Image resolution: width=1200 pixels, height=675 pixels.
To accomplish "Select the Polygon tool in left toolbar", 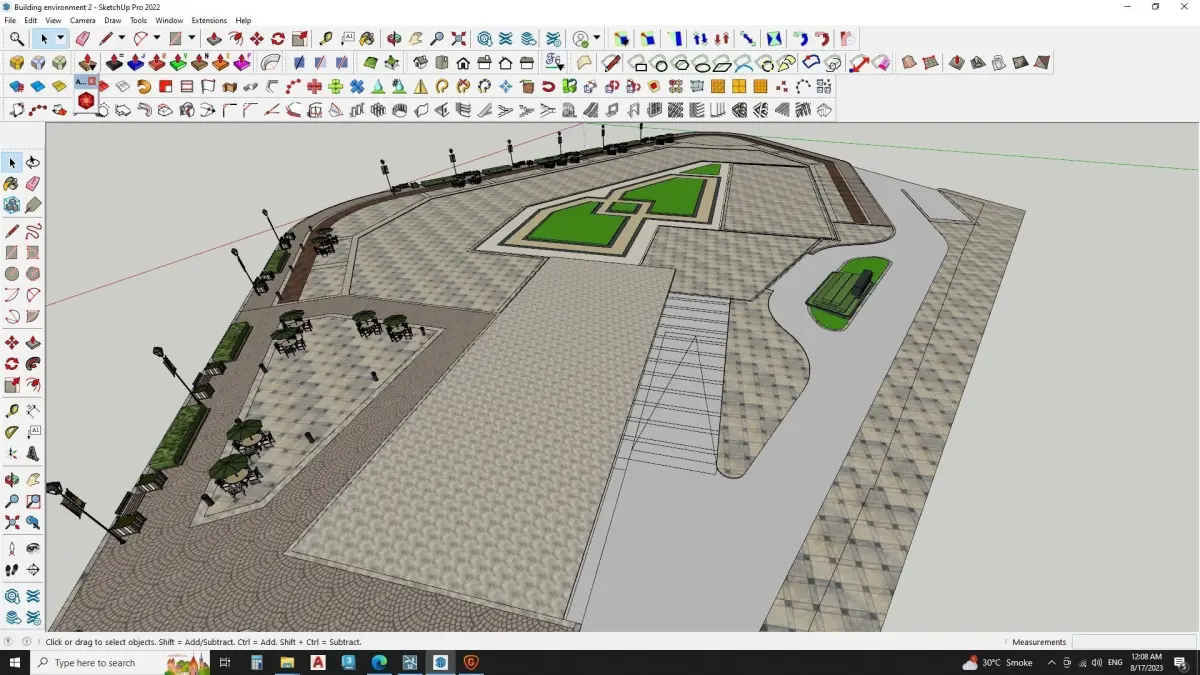I will click(33, 273).
